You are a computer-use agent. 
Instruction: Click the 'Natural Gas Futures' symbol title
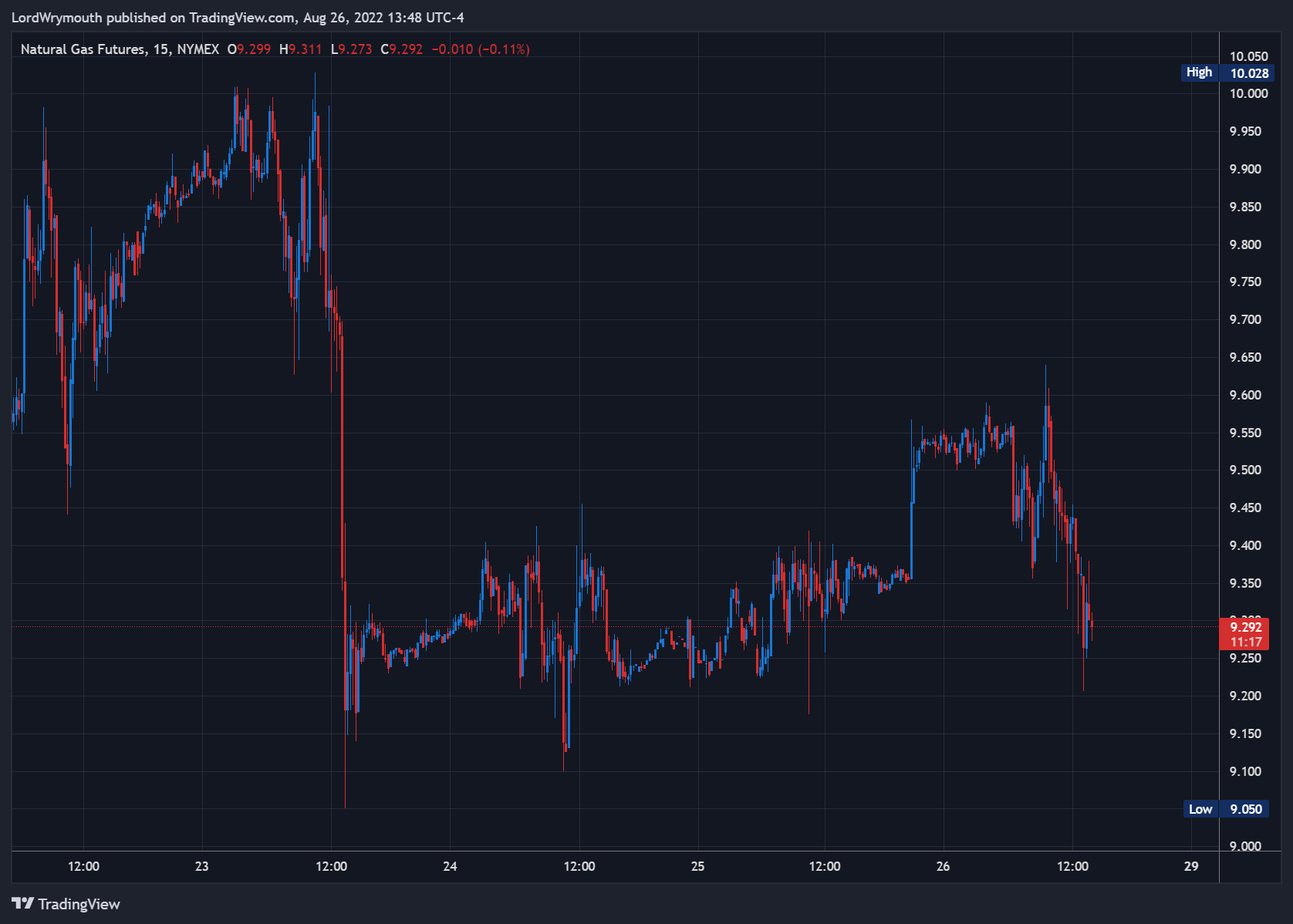click(x=83, y=49)
